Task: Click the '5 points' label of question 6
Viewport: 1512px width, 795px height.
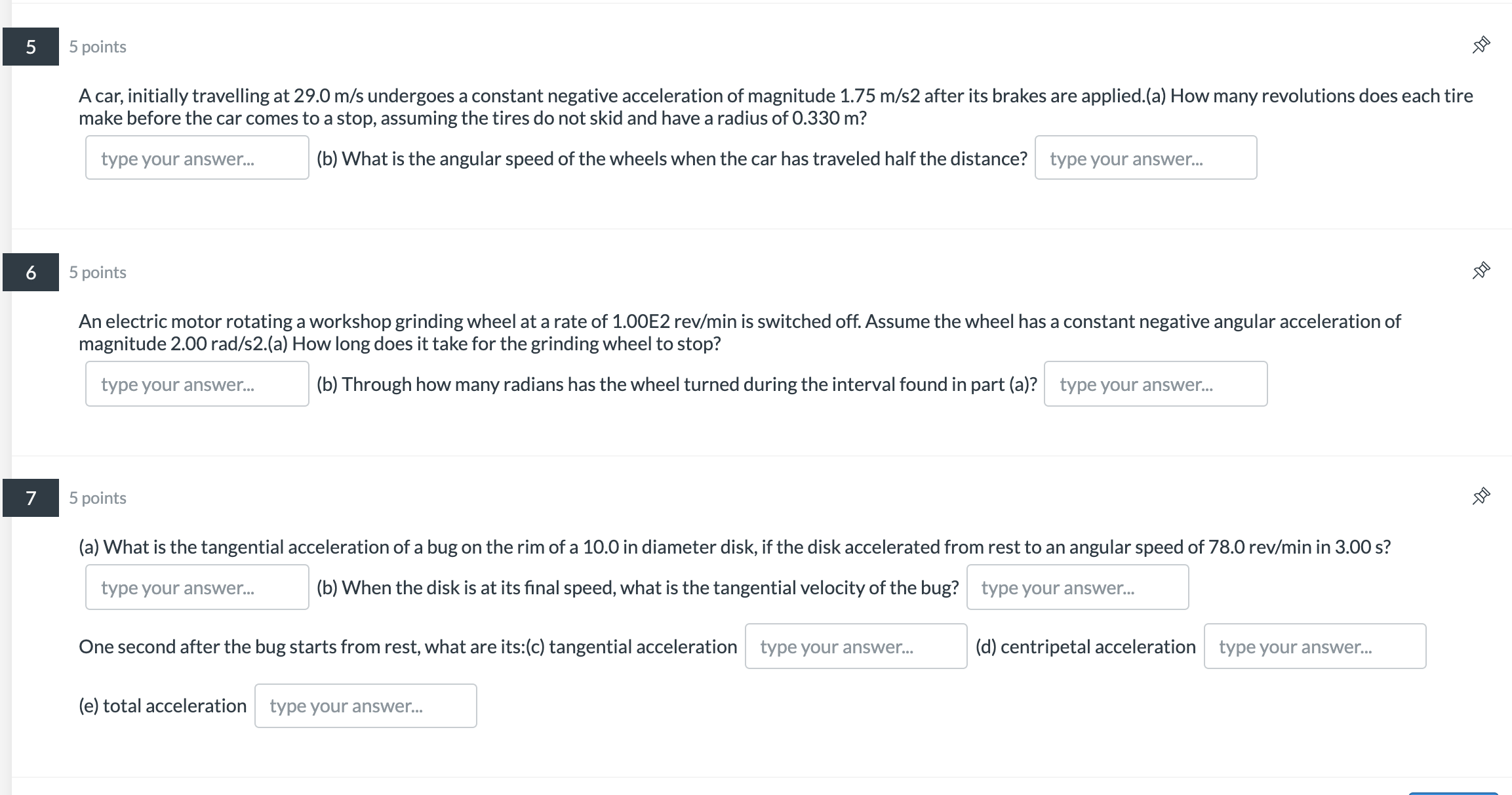Action: tap(98, 272)
